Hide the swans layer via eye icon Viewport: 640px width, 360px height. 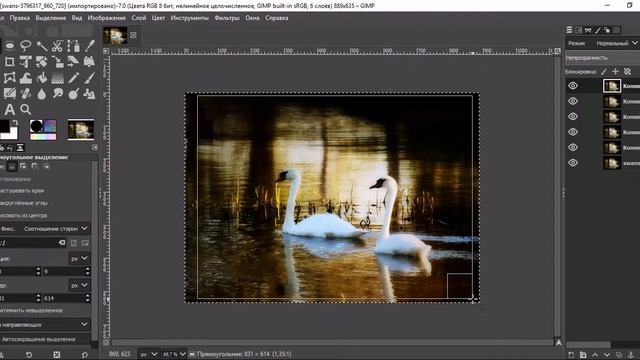tap(573, 162)
